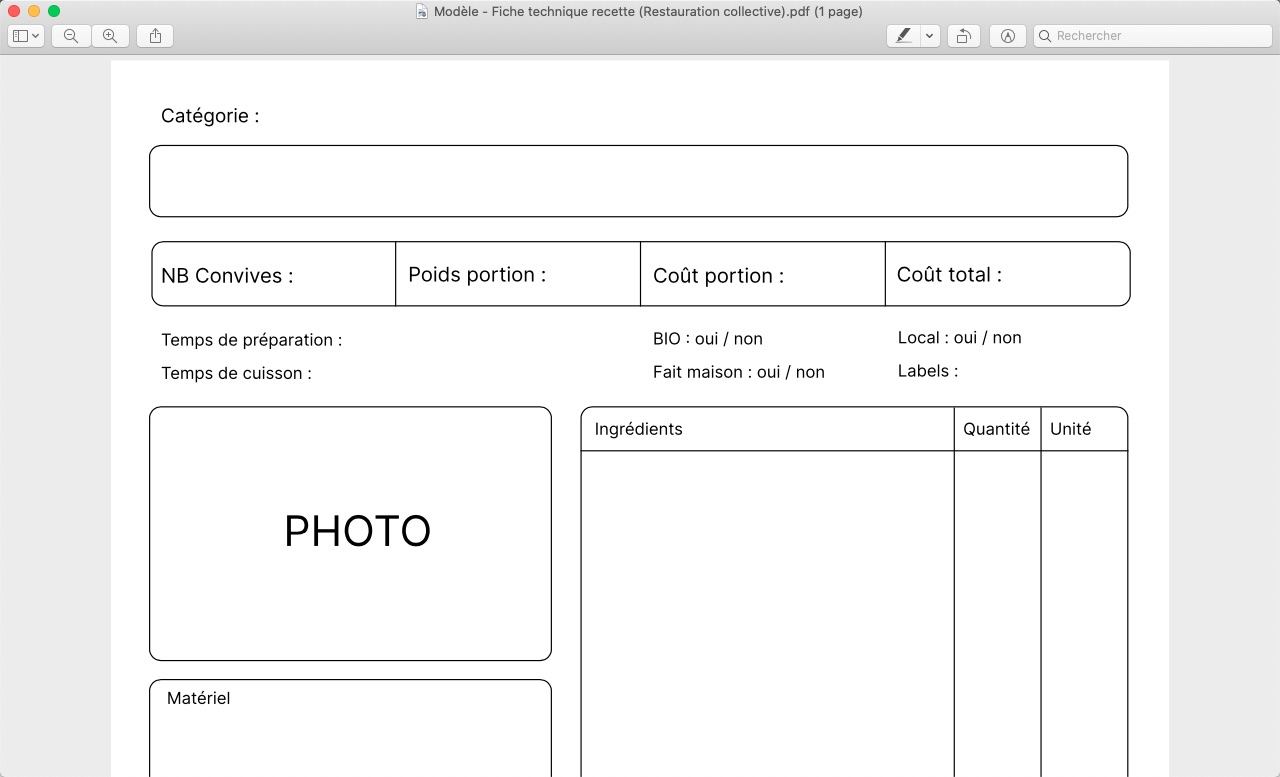The height and width of the screenshot is (777, 1280).
Task: Rotate the page with the rotate button
Action: click(963, 36)
